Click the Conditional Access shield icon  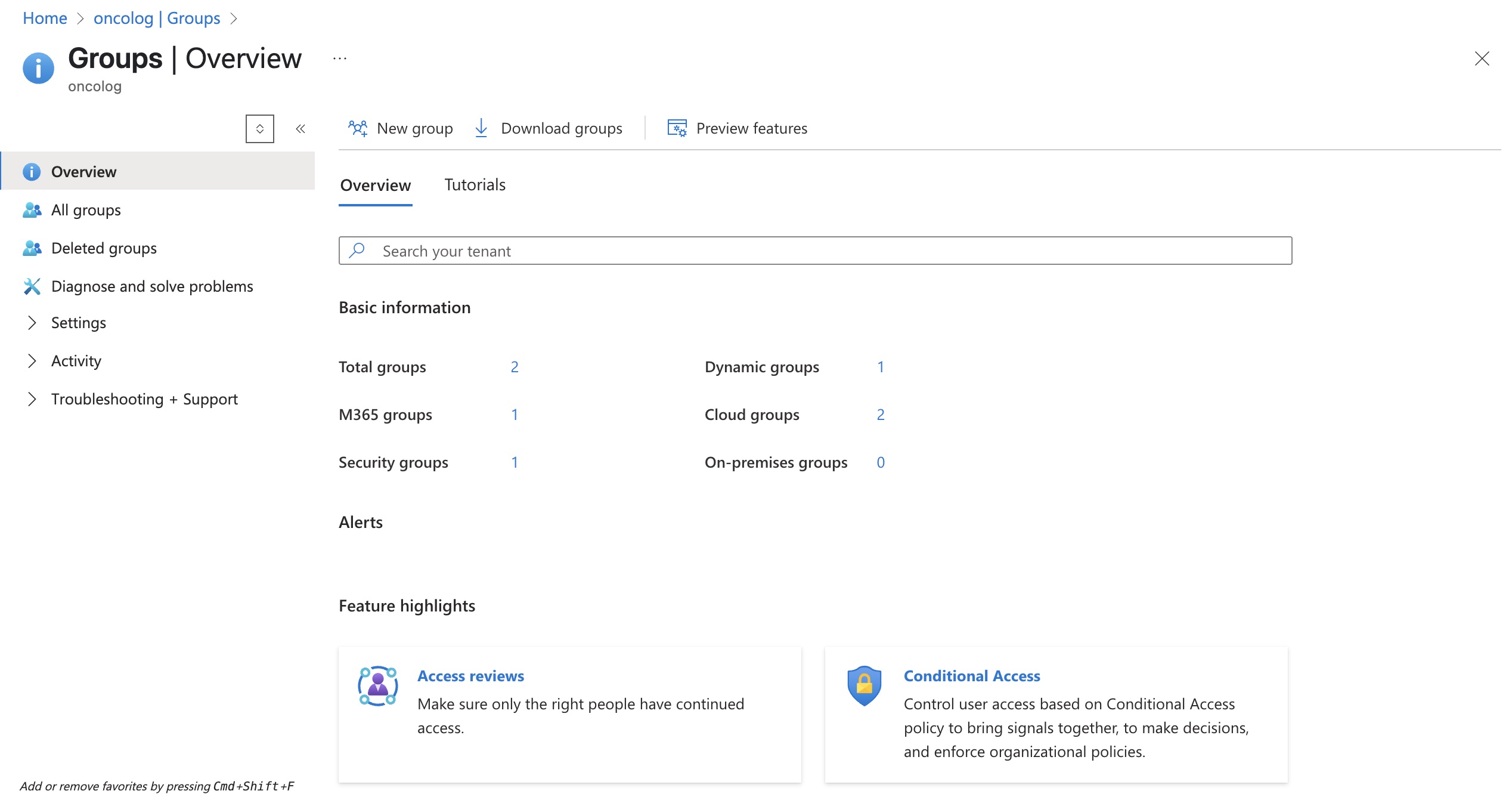click(x=865, y=686)
